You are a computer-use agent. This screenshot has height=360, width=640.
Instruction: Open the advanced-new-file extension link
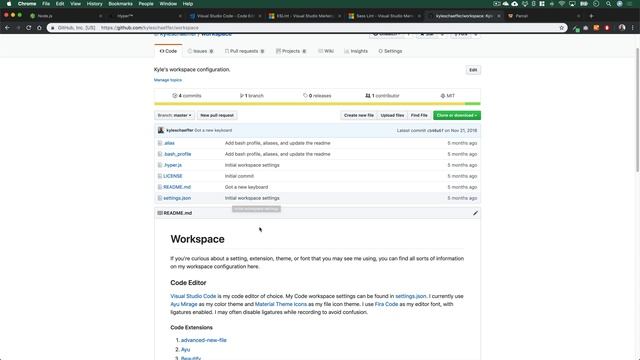click(x=204, y=340)
